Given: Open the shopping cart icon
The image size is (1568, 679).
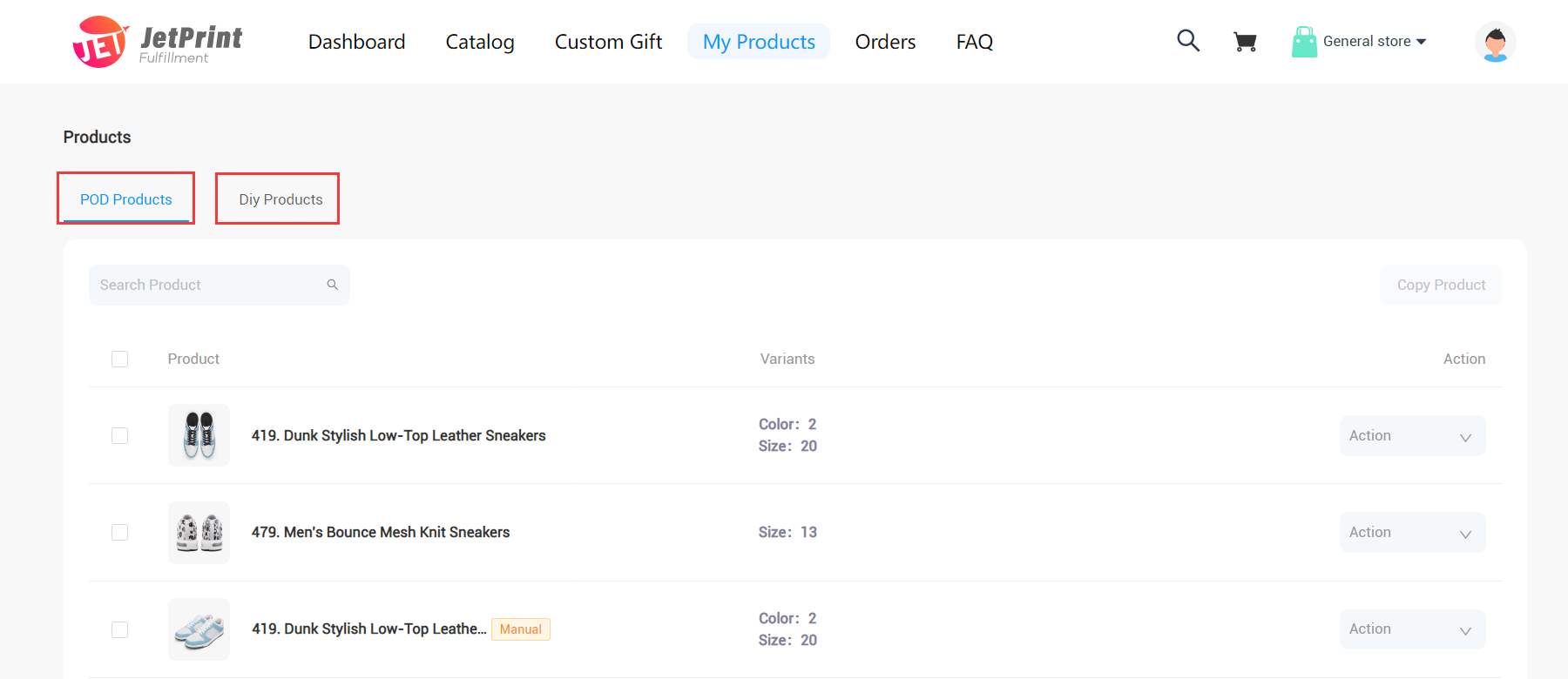Looking at the screenshot, I should (x=1245, y=42).
